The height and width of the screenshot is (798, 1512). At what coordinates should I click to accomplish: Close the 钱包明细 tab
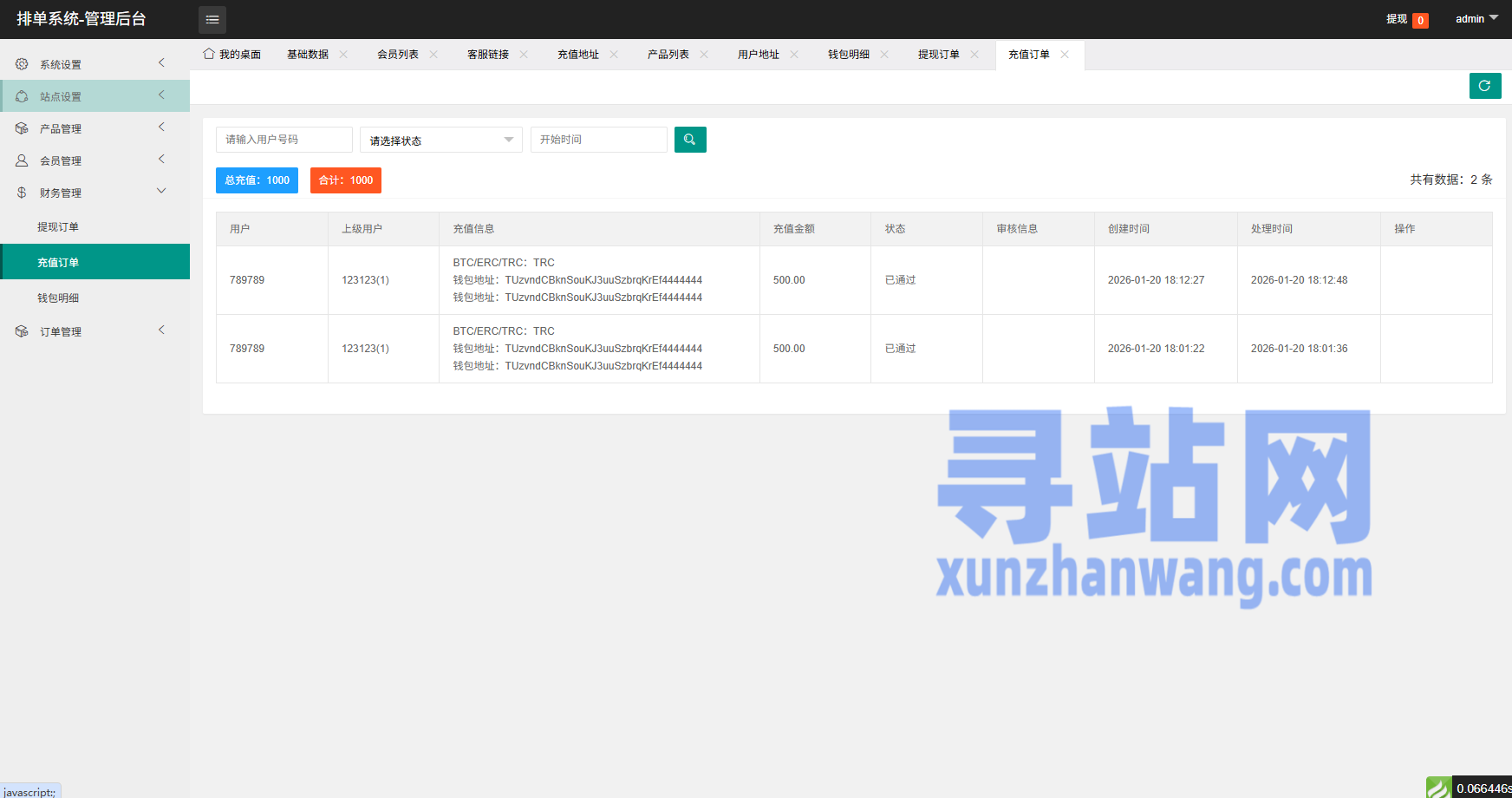884,54
